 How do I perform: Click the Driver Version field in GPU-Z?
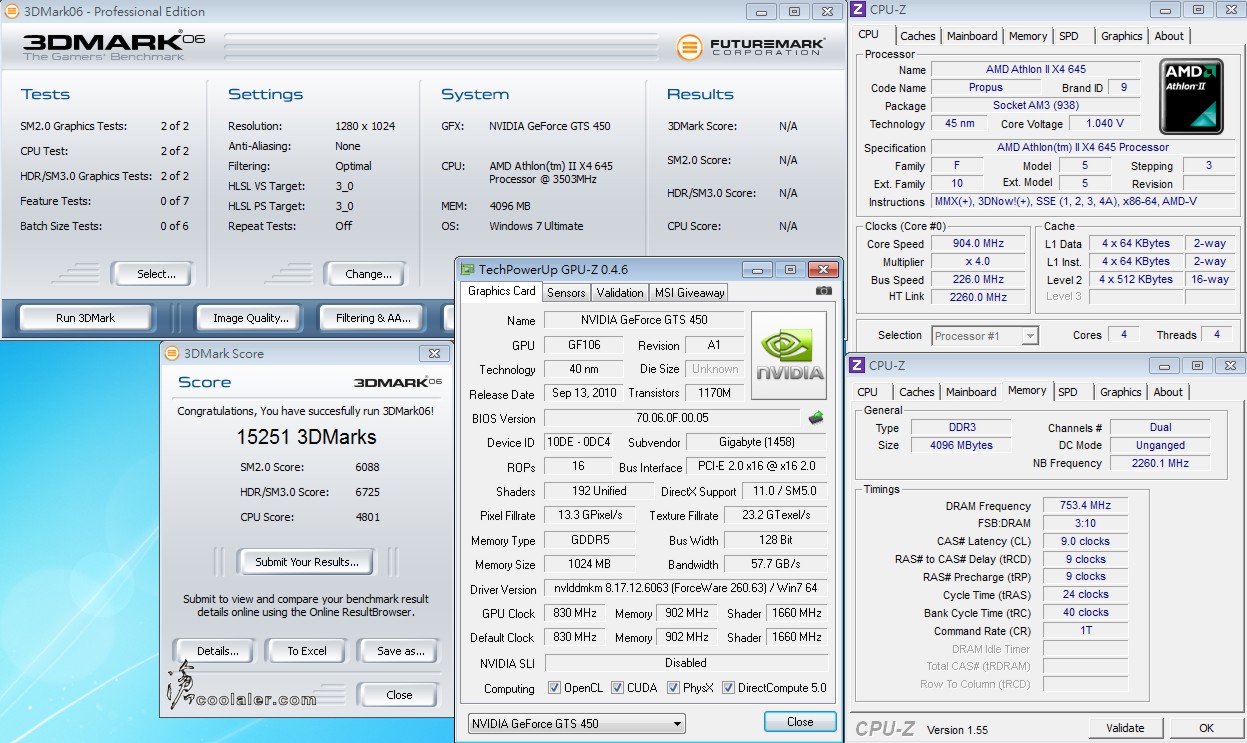click(x=686, y=589)
